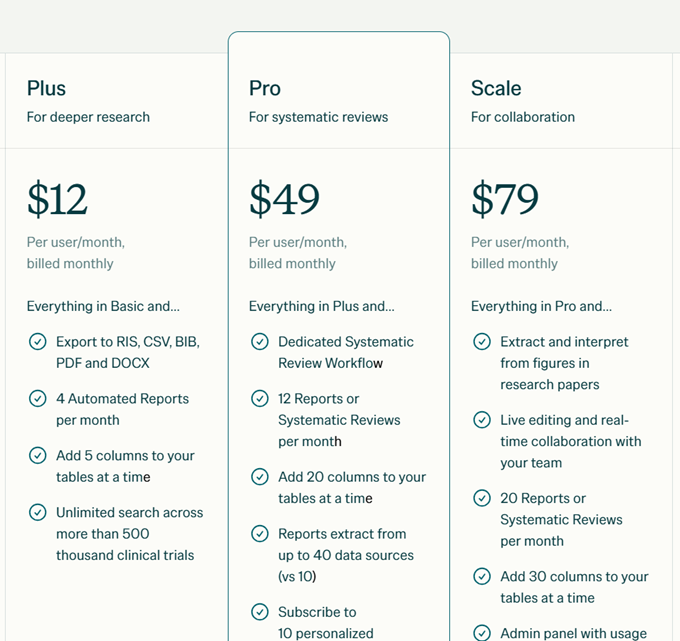Click checkmark next to 12 Reports feature
The image size is (680, 641).
259,399
